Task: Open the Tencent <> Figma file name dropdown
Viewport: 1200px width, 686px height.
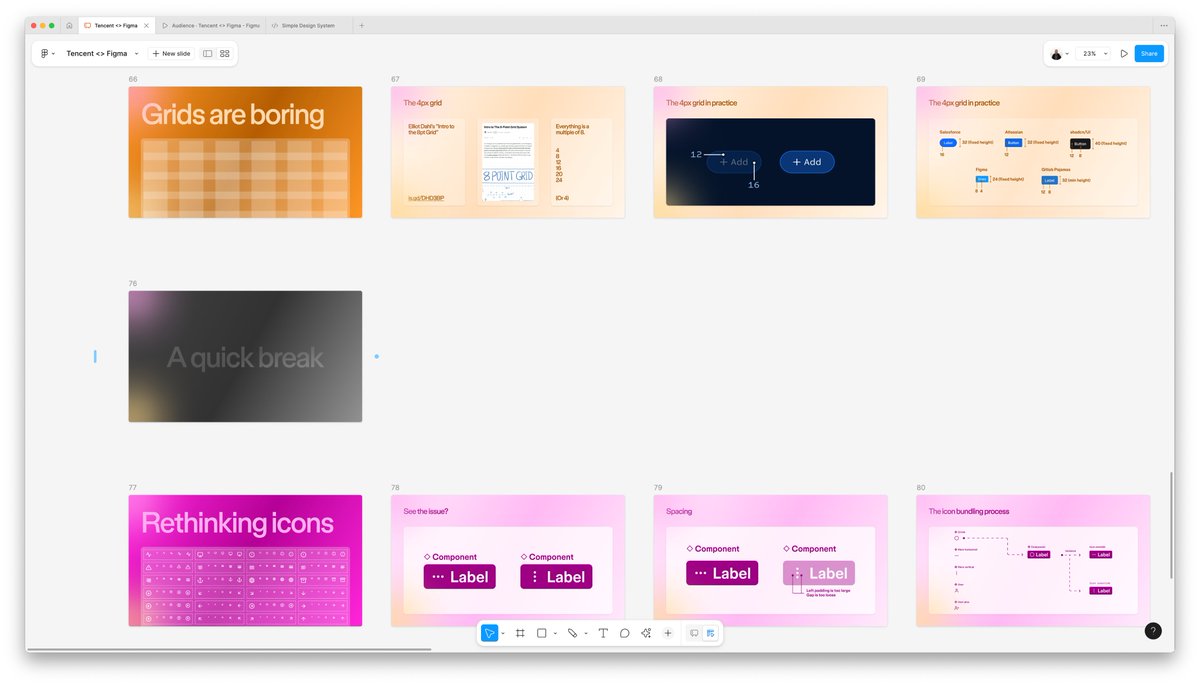Action: [x=102, y=53]
